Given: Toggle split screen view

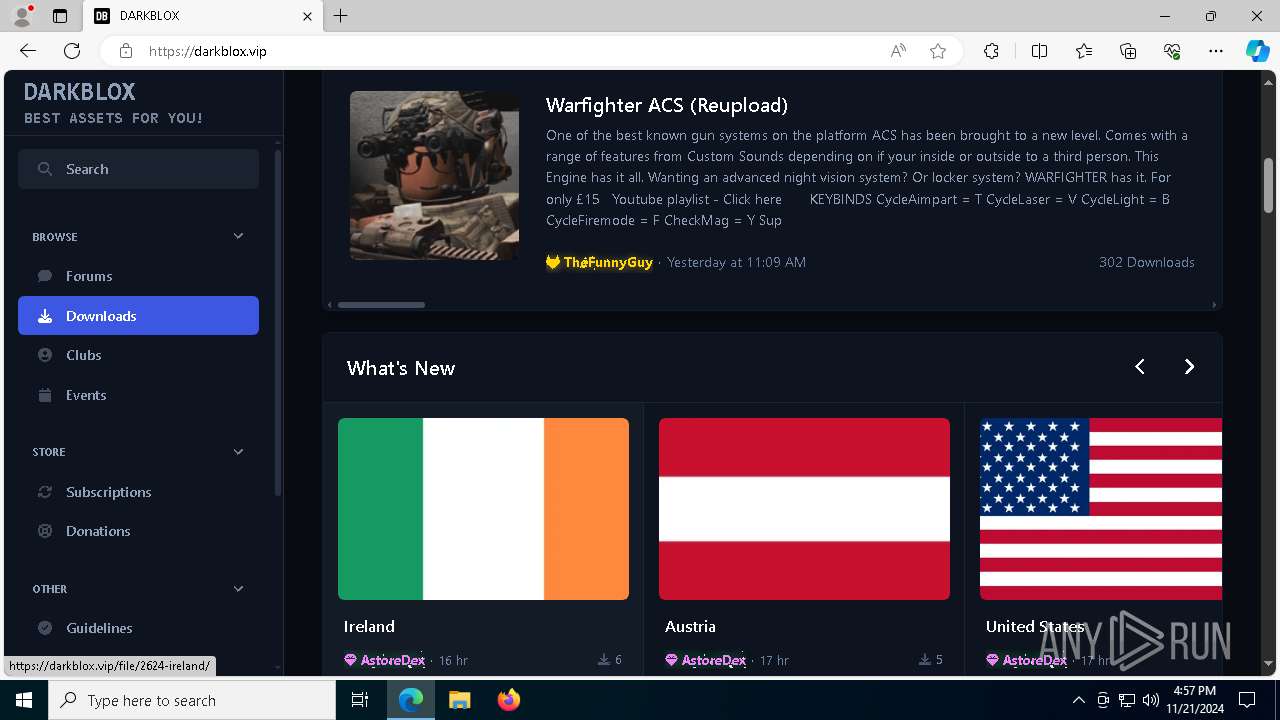Looking at the screenshot, I should coord(1039,51).
